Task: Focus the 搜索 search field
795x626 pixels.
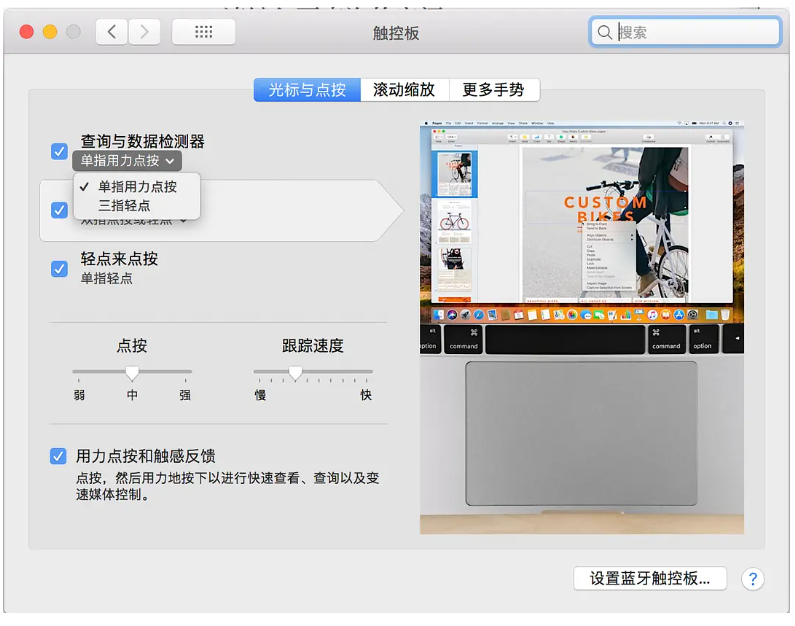Action: [x=685, y=32]
